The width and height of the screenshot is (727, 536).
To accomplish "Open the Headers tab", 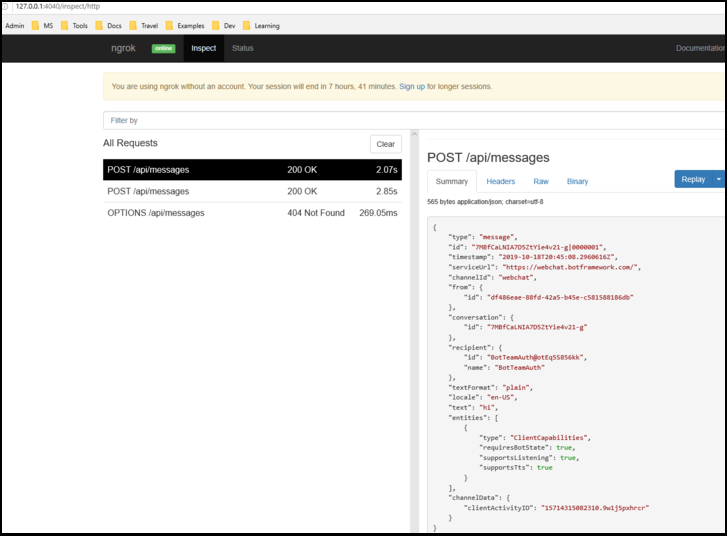I will (501, 181).
